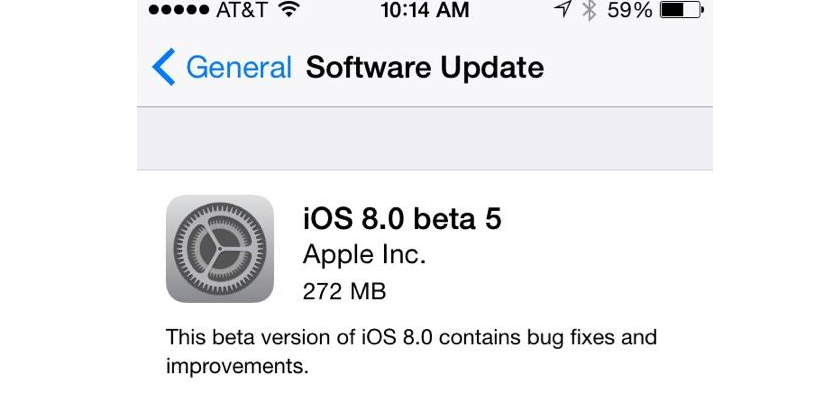Tap the Settings gear app icon
840x400 pixels.
(220, 249)
